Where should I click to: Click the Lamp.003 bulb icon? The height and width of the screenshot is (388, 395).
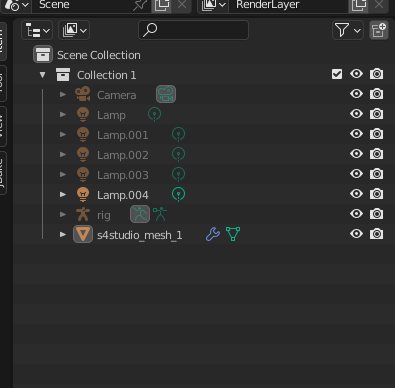tap(83, 175)
